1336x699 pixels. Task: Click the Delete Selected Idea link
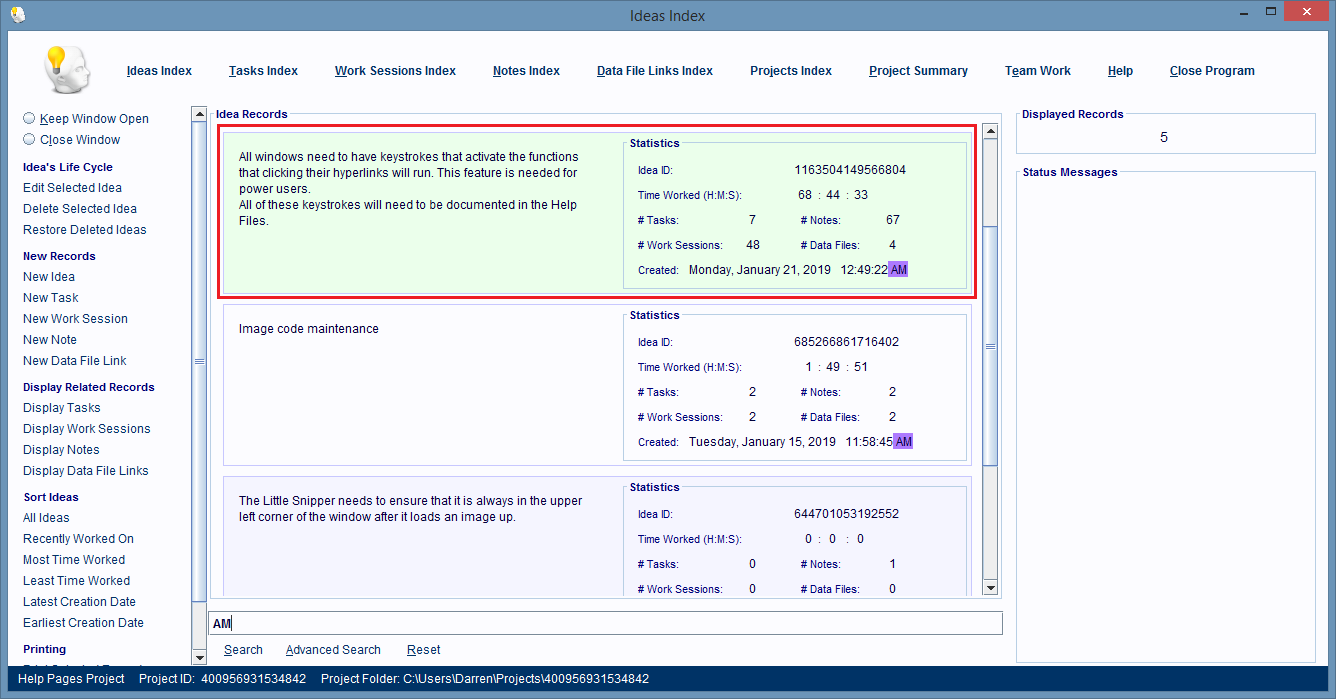pos(80,209)
